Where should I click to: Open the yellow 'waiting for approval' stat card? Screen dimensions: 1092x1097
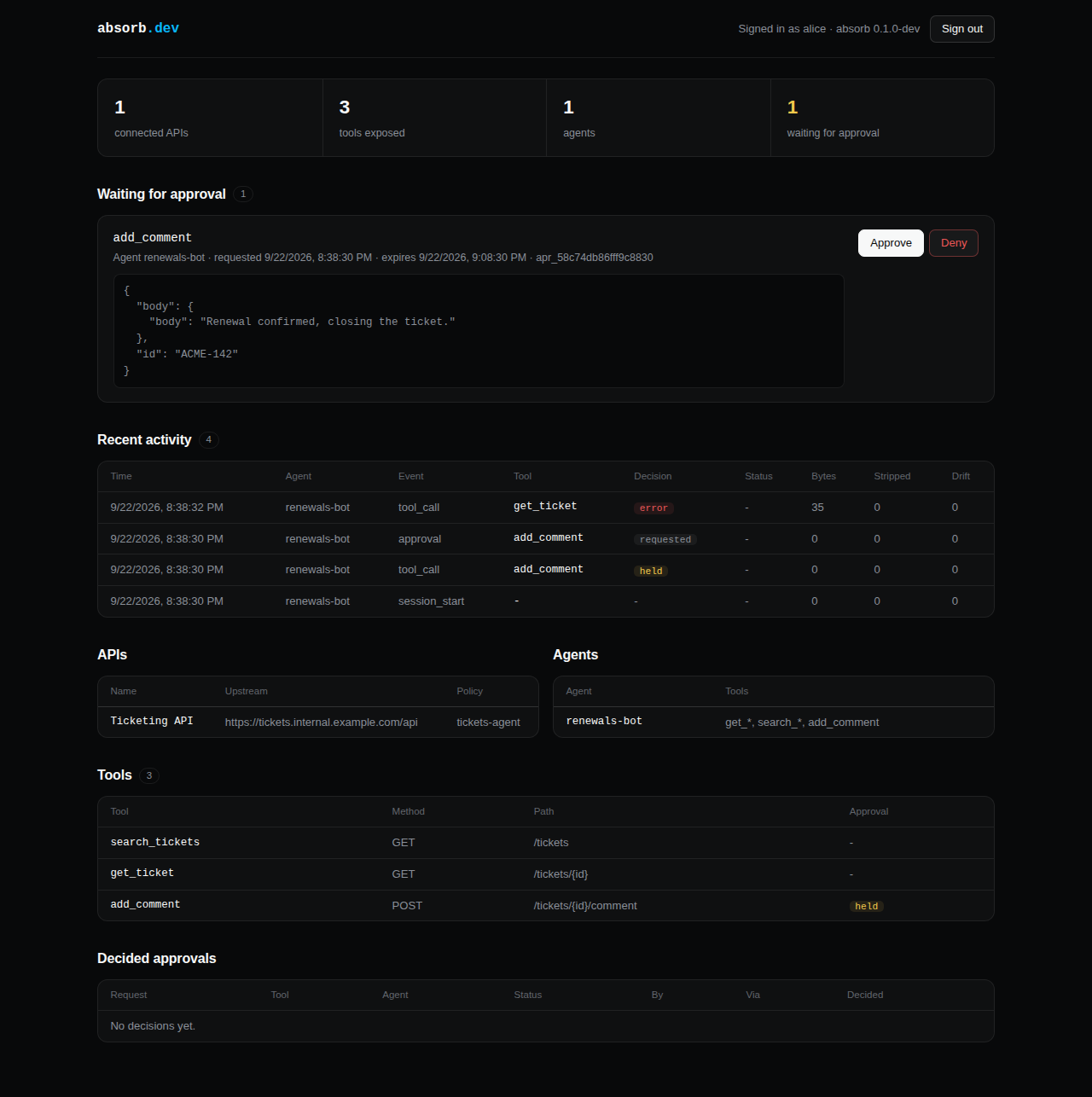pyautogui.click(x=882, y=118)
